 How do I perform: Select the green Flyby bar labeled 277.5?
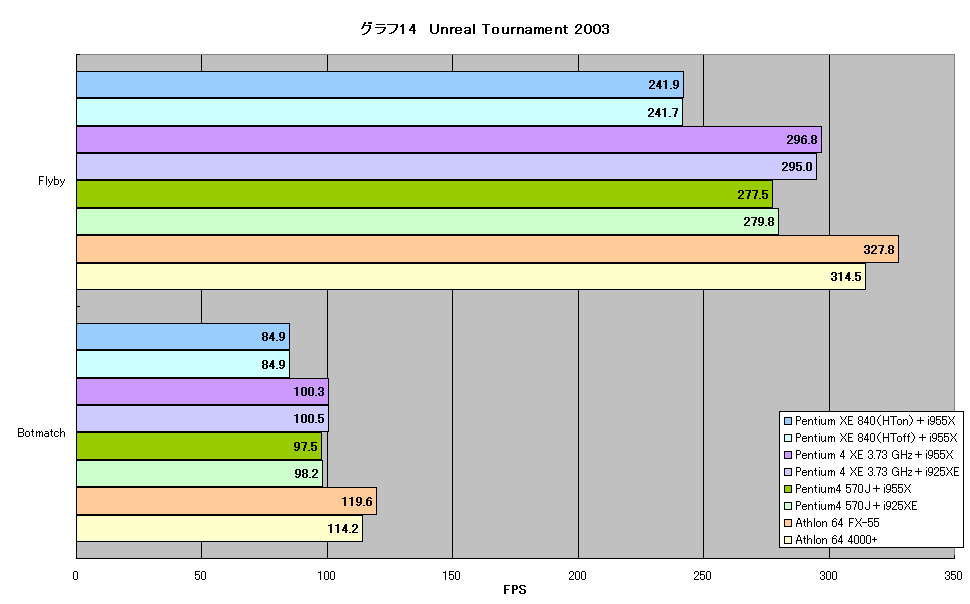click(424, 194)
